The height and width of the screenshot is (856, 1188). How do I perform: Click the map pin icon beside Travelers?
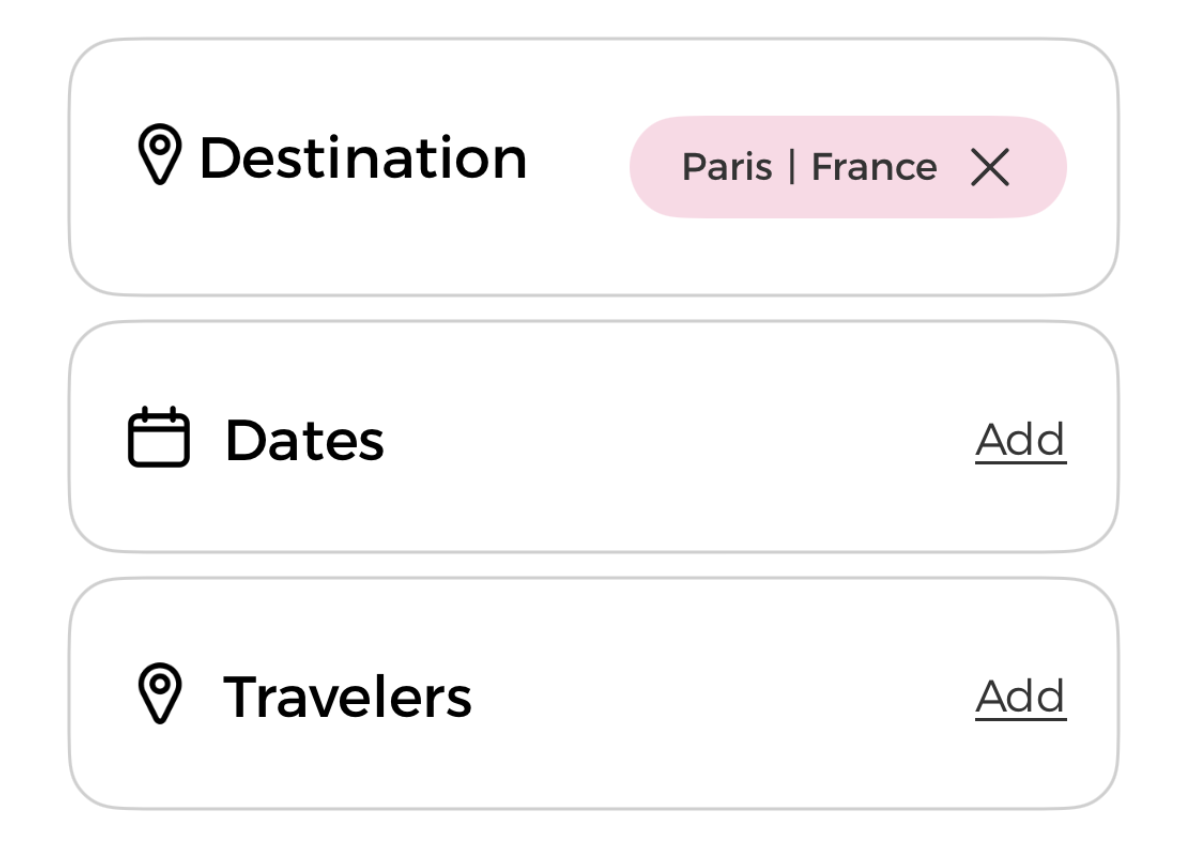tap(161, 693)
